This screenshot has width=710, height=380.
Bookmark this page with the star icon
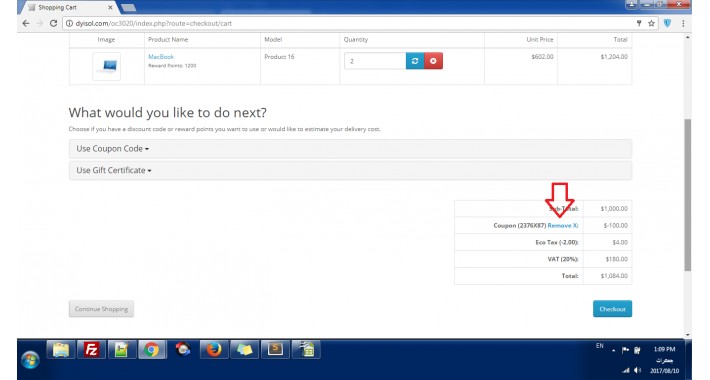651,23
